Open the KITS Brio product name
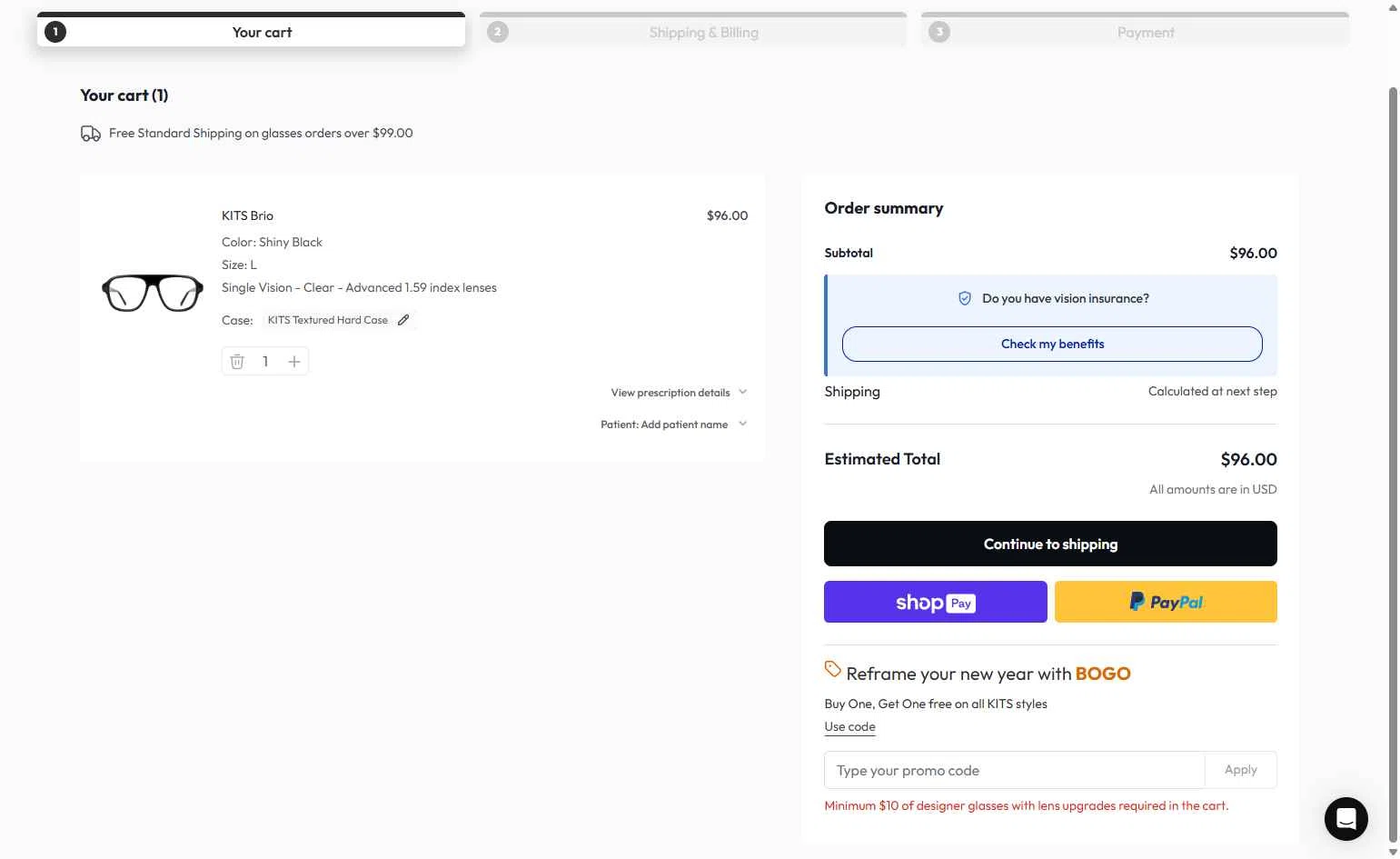The image size is (1400, 859). 247,215
